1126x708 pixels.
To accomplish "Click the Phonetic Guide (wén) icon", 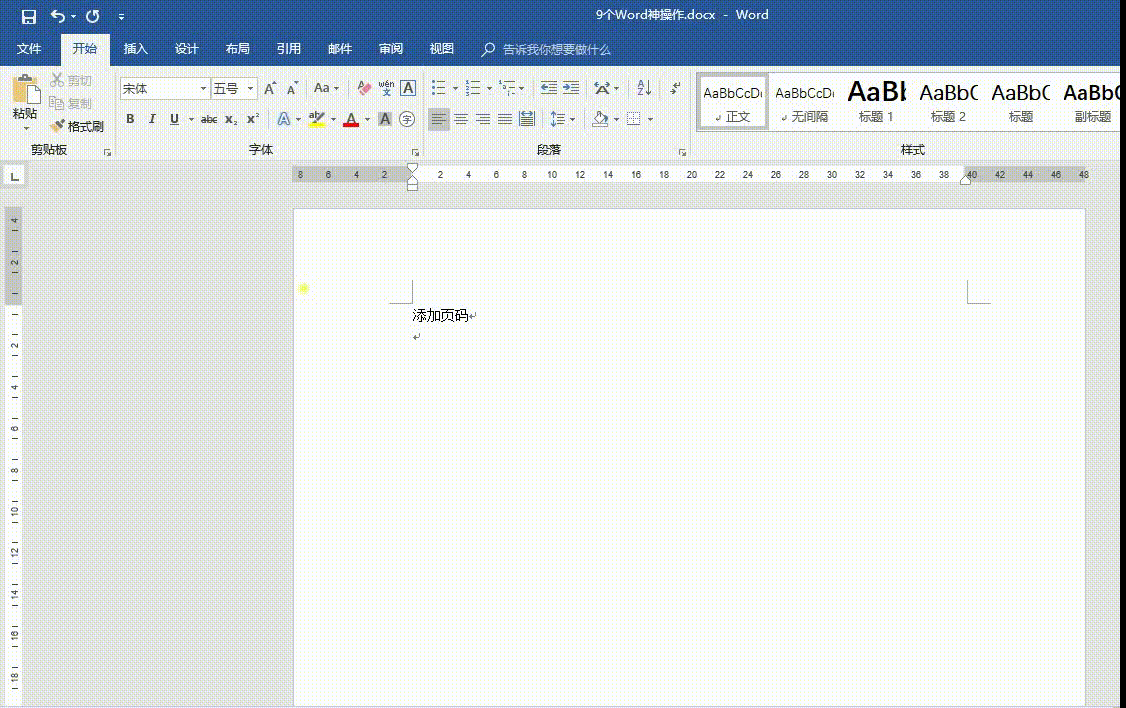I will coord(386,89).
